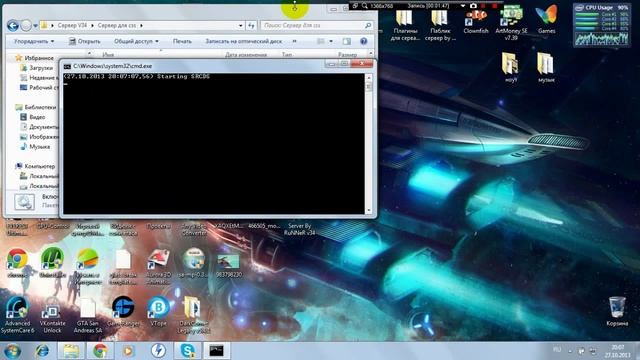Click the cmd window scrollbar down arrow
The height and width of the screenshot is (360, 640).
click(369, 211)
